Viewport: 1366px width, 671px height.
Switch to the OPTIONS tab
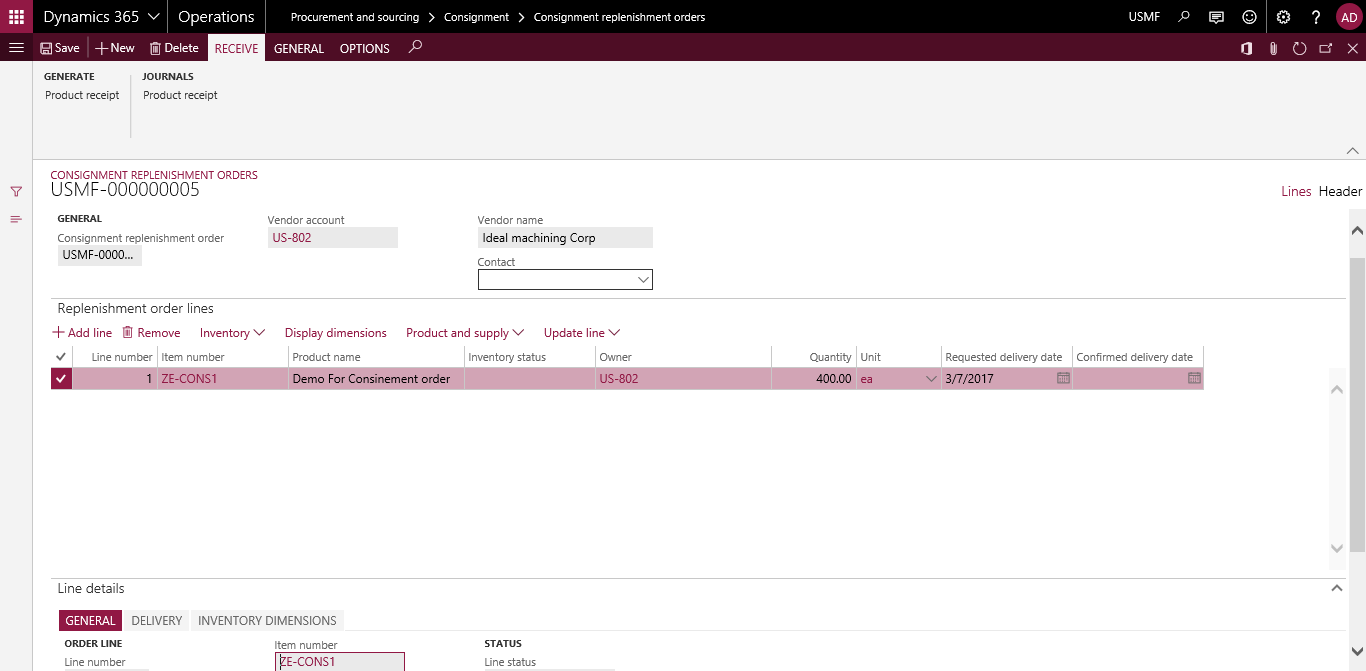[364, 48]
